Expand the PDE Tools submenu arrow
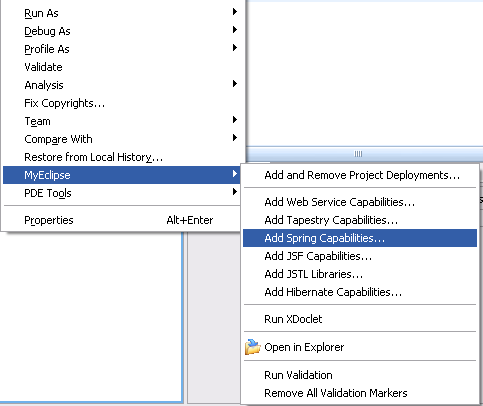This screenshot has height=406, width=483. pyautogui.click(x=235, y=192)
